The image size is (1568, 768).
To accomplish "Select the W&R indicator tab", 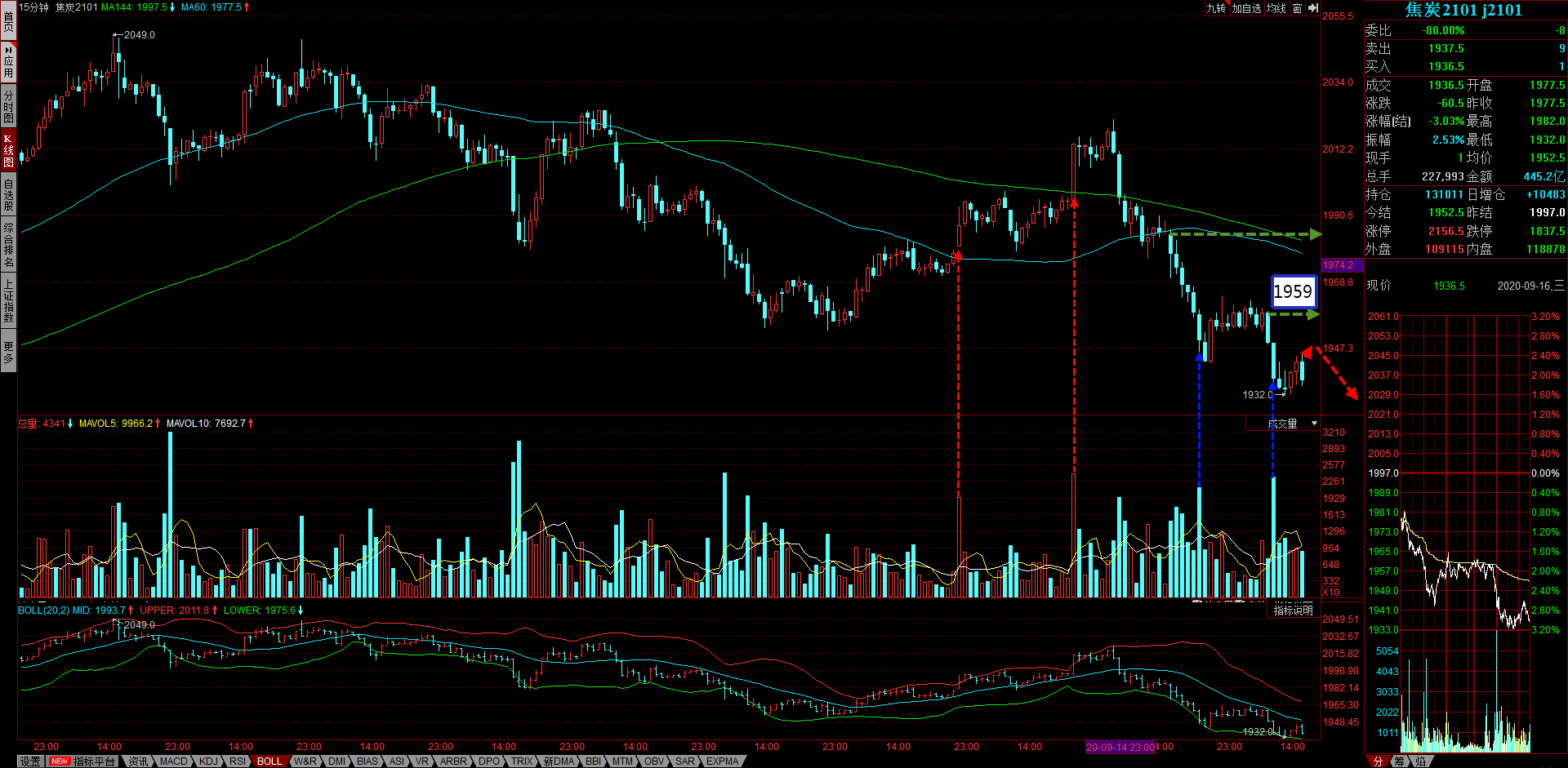I will pyautogui.click(x=305, y=761).
